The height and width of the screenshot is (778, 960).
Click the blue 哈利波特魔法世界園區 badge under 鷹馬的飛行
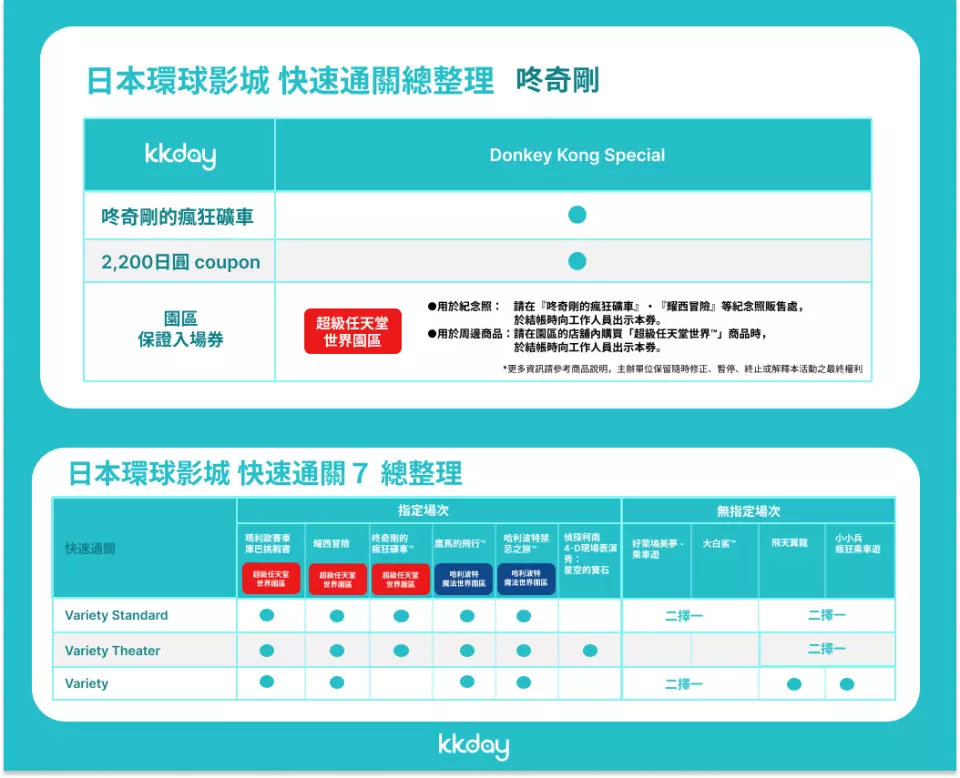tap(463, 579)
